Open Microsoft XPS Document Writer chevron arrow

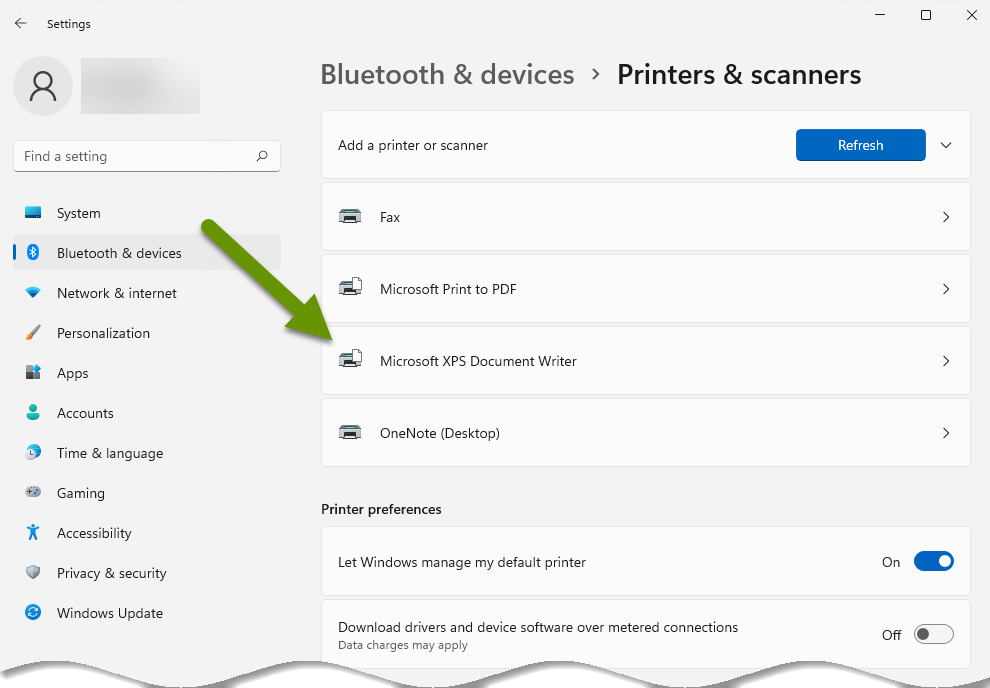click(946, 361)
